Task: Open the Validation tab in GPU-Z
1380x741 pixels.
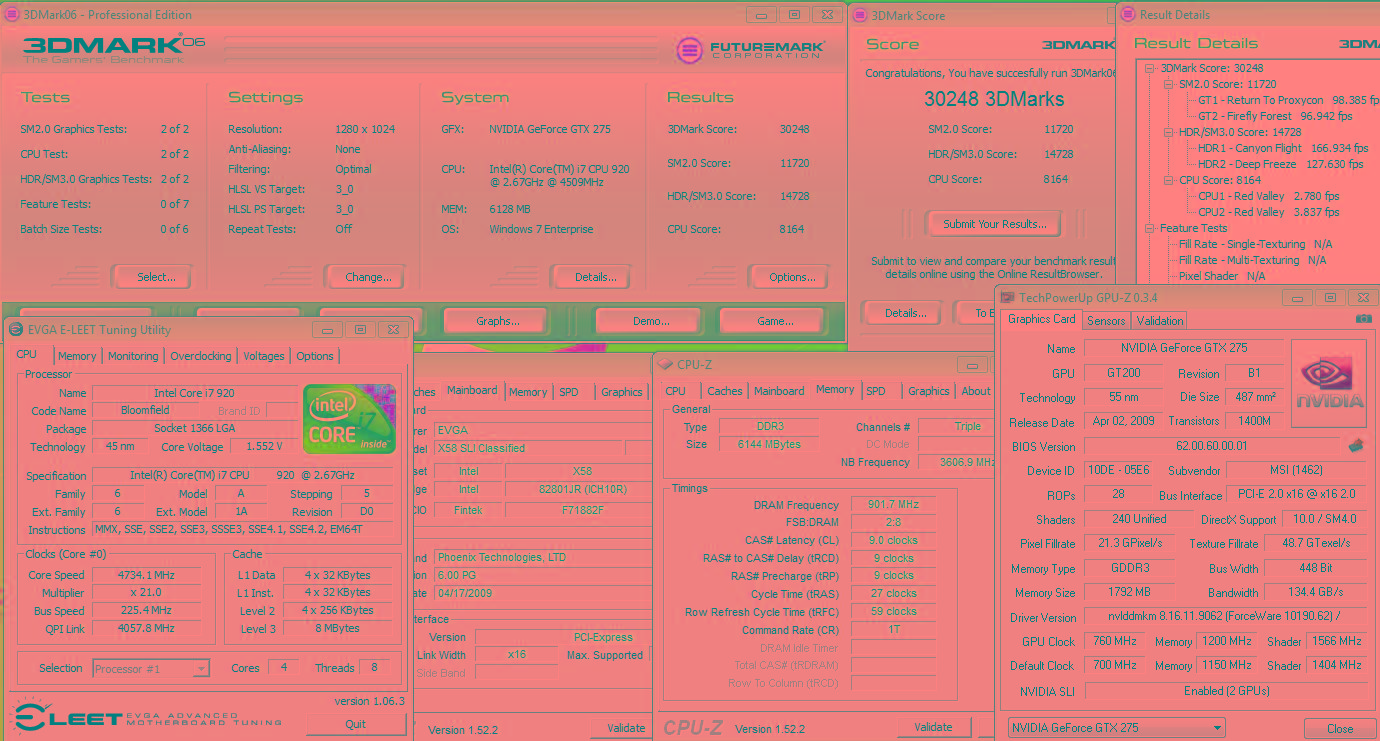Action: pos(1160,321)
